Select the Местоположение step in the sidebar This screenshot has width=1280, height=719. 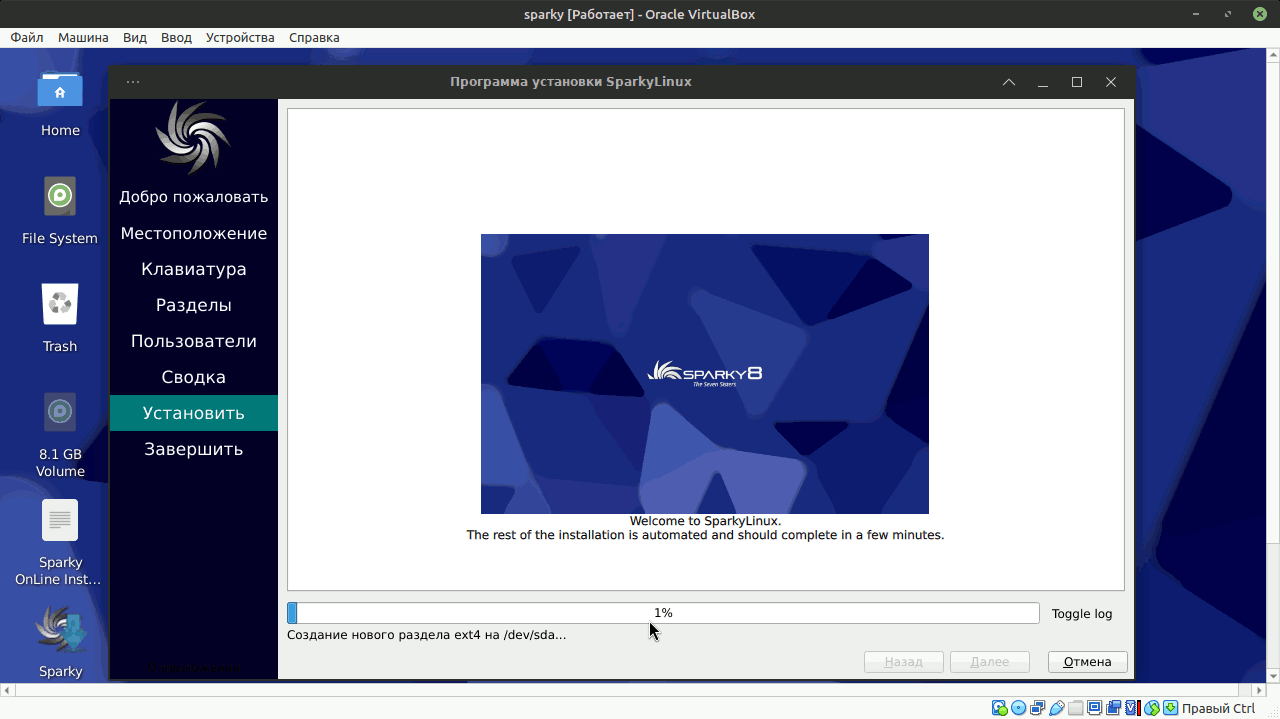[194, 233]
